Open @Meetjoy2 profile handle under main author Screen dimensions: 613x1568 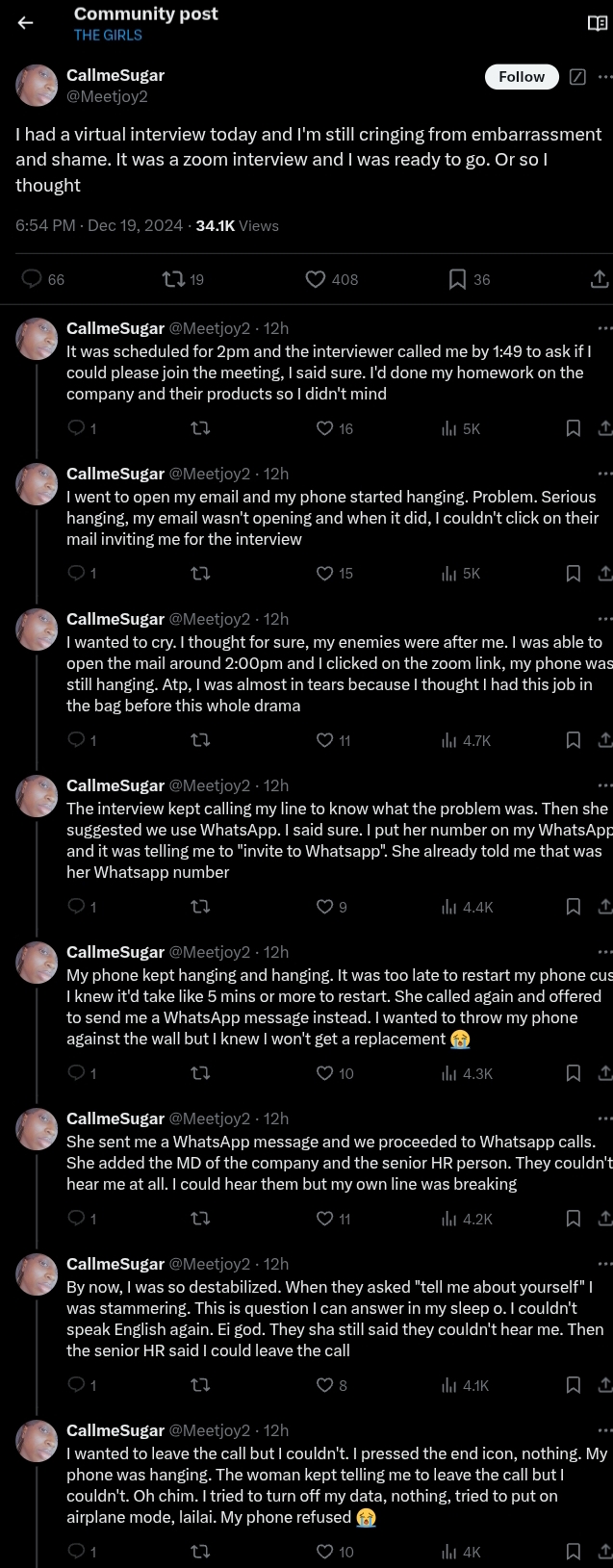coord(107,96)
